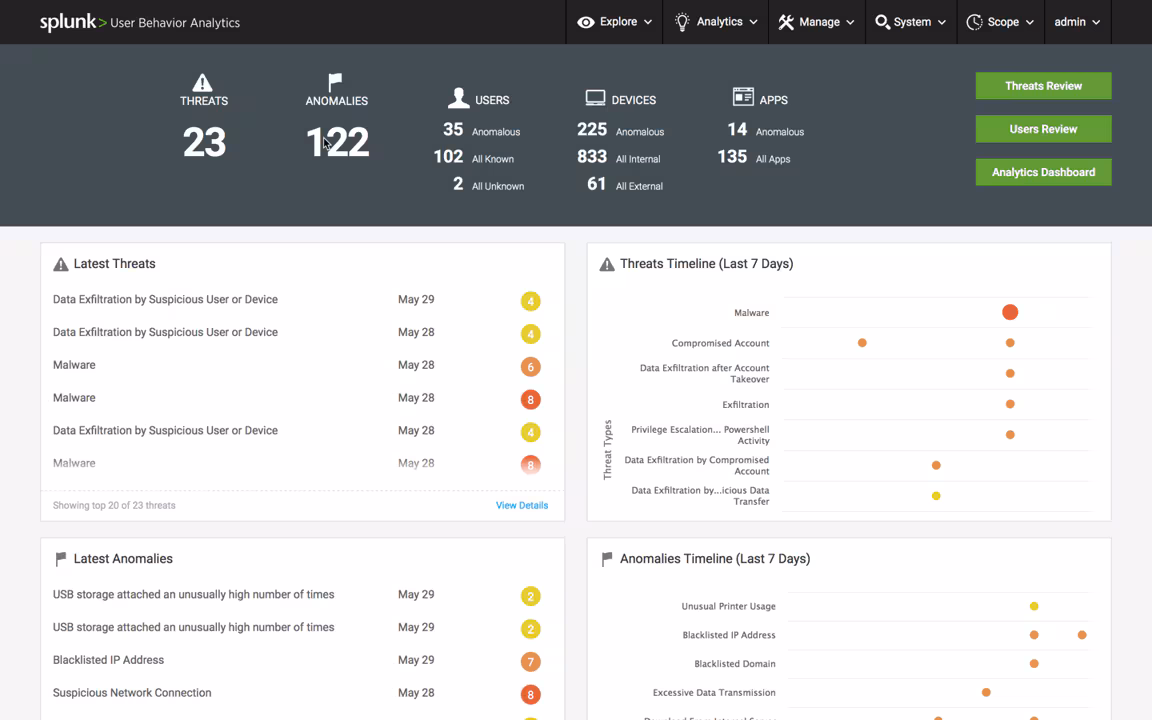Click the Anomalies flag icon

335,81
